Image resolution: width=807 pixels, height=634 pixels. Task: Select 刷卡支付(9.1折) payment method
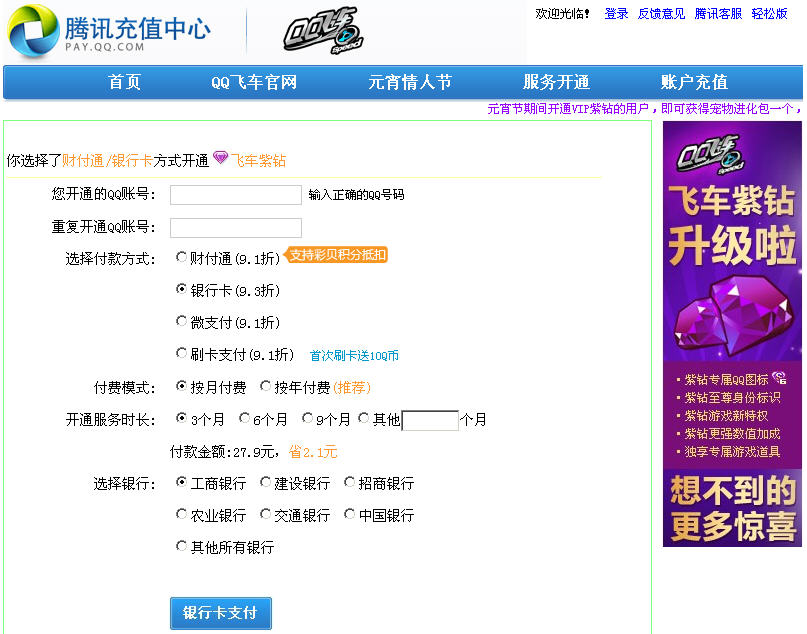(181, 353)
